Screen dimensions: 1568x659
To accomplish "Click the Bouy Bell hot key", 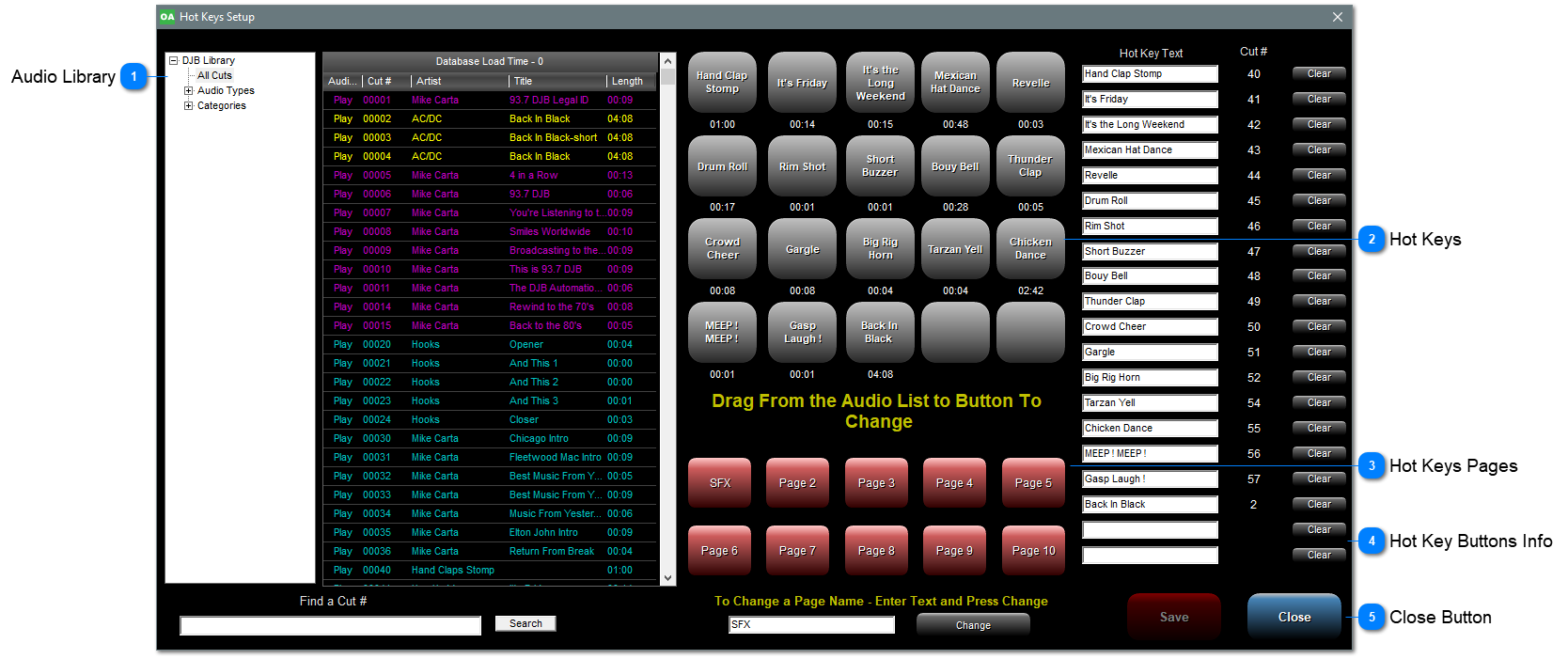I will coord(955,165).
